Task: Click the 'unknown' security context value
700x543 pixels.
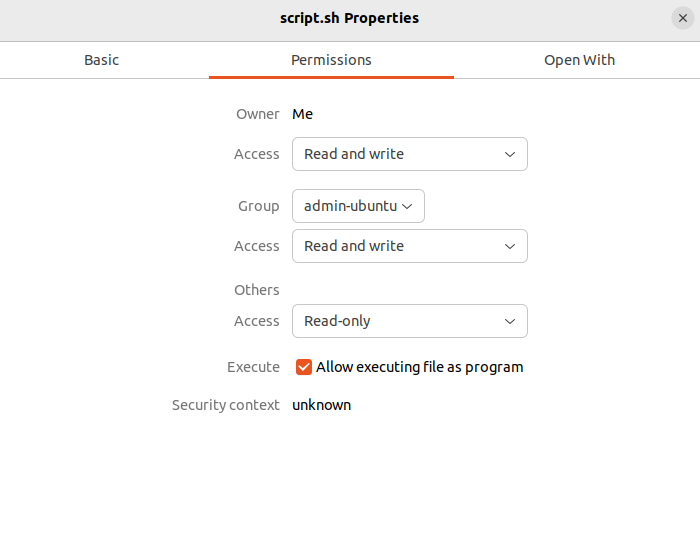Action: coord(321,405)
